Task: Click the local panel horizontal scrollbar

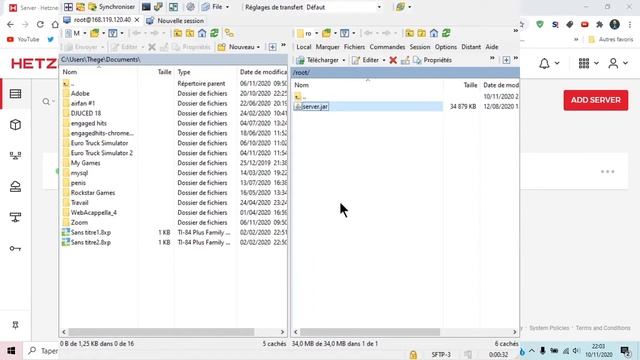Action: point(161,332)
